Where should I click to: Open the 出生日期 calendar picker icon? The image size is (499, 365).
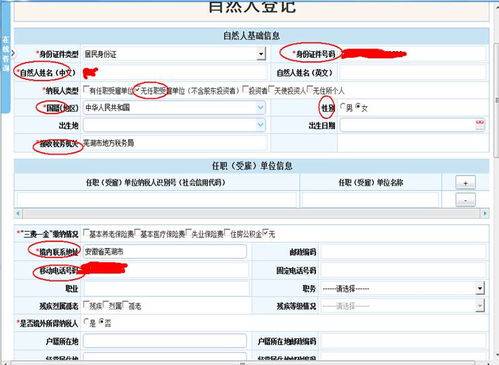point(480,125)
